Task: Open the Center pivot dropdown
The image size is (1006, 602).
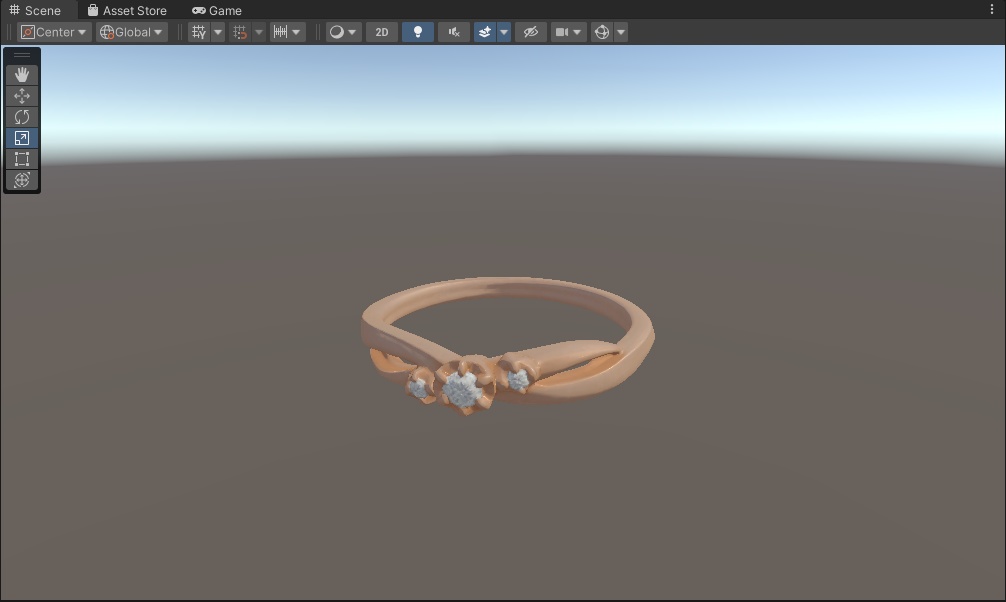Action: click(54, 31)
